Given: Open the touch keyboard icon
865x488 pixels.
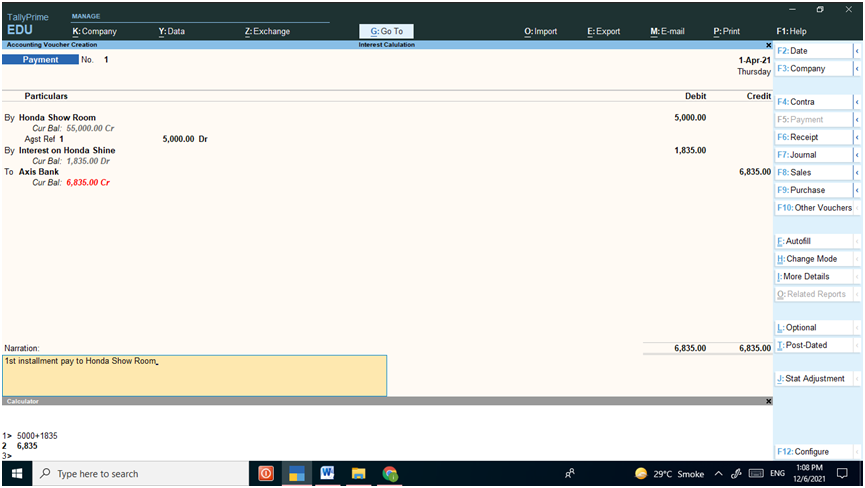Looking at the screenshot, I should [756, 474].
